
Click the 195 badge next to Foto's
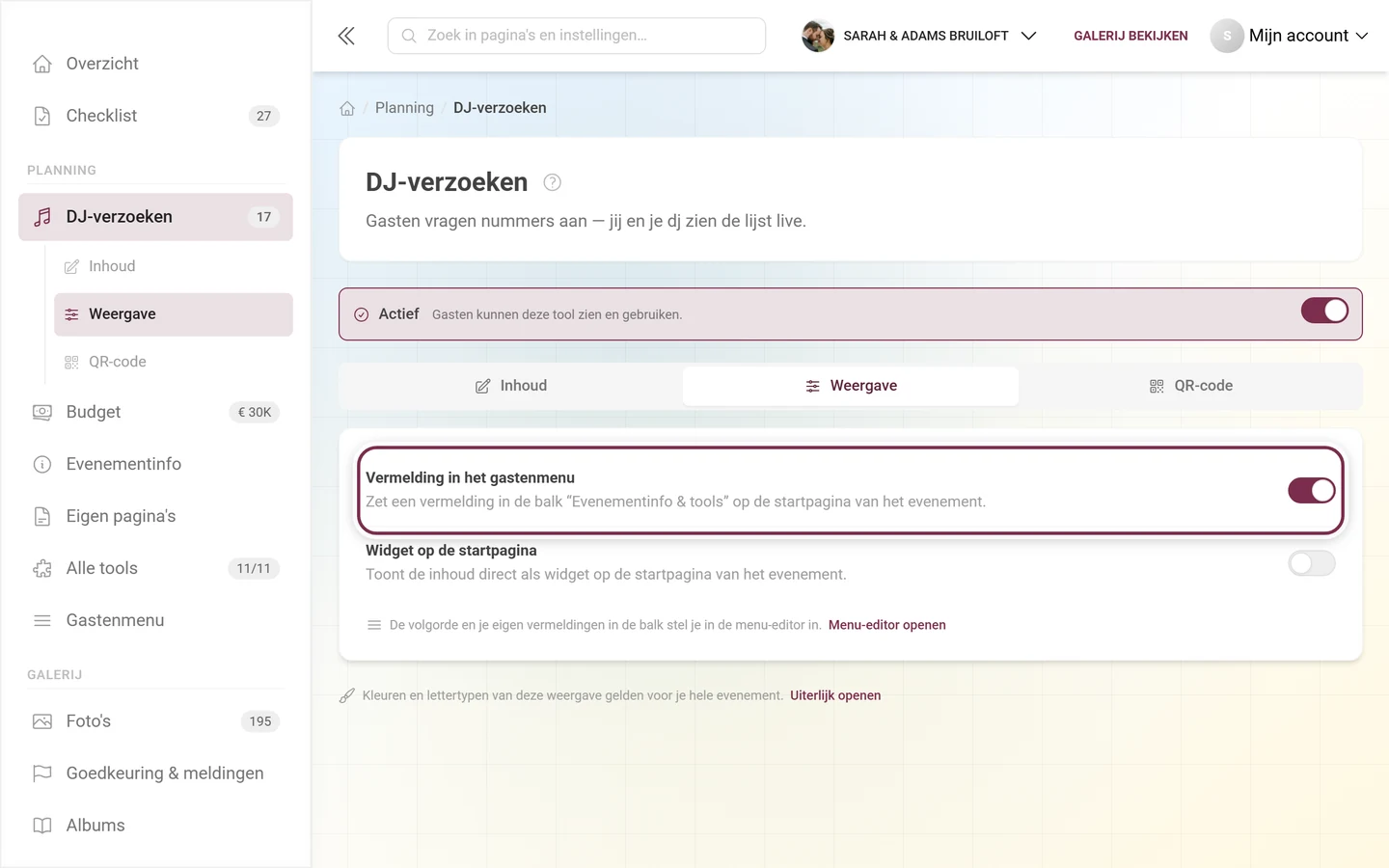coord(260,721)
